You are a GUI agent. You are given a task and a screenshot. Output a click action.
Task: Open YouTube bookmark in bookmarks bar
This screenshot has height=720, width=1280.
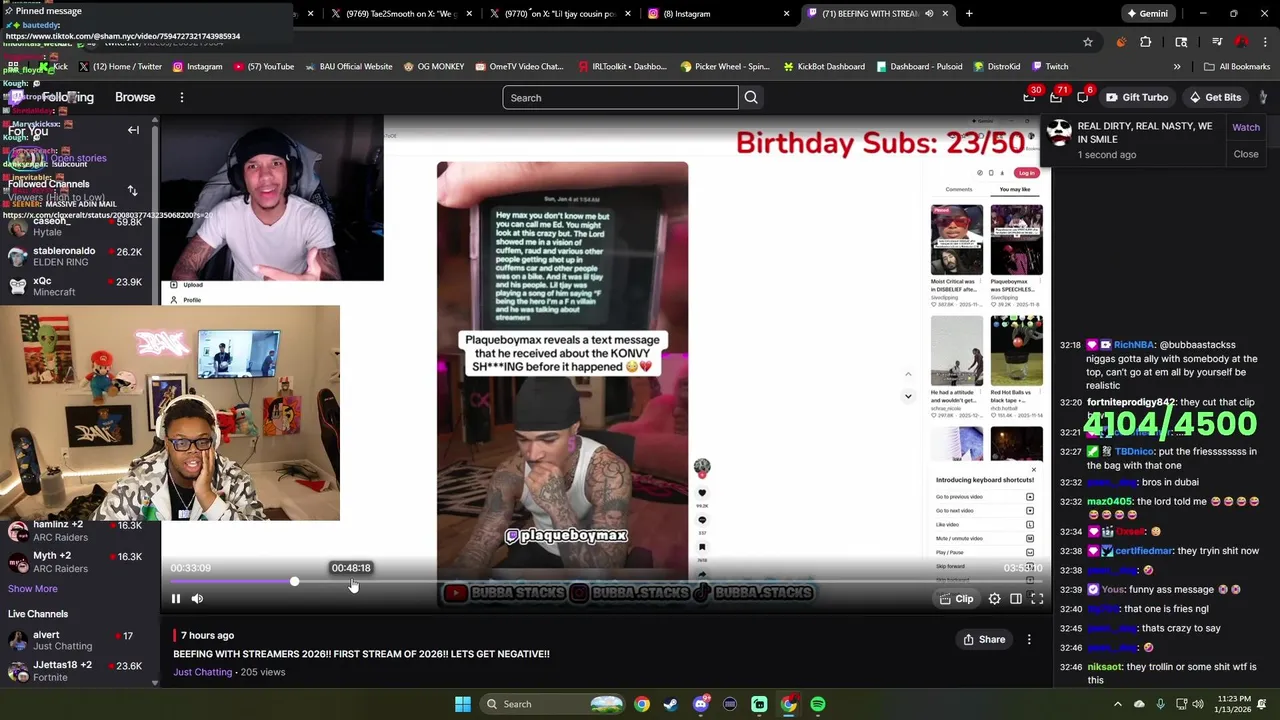pos(264,67)
